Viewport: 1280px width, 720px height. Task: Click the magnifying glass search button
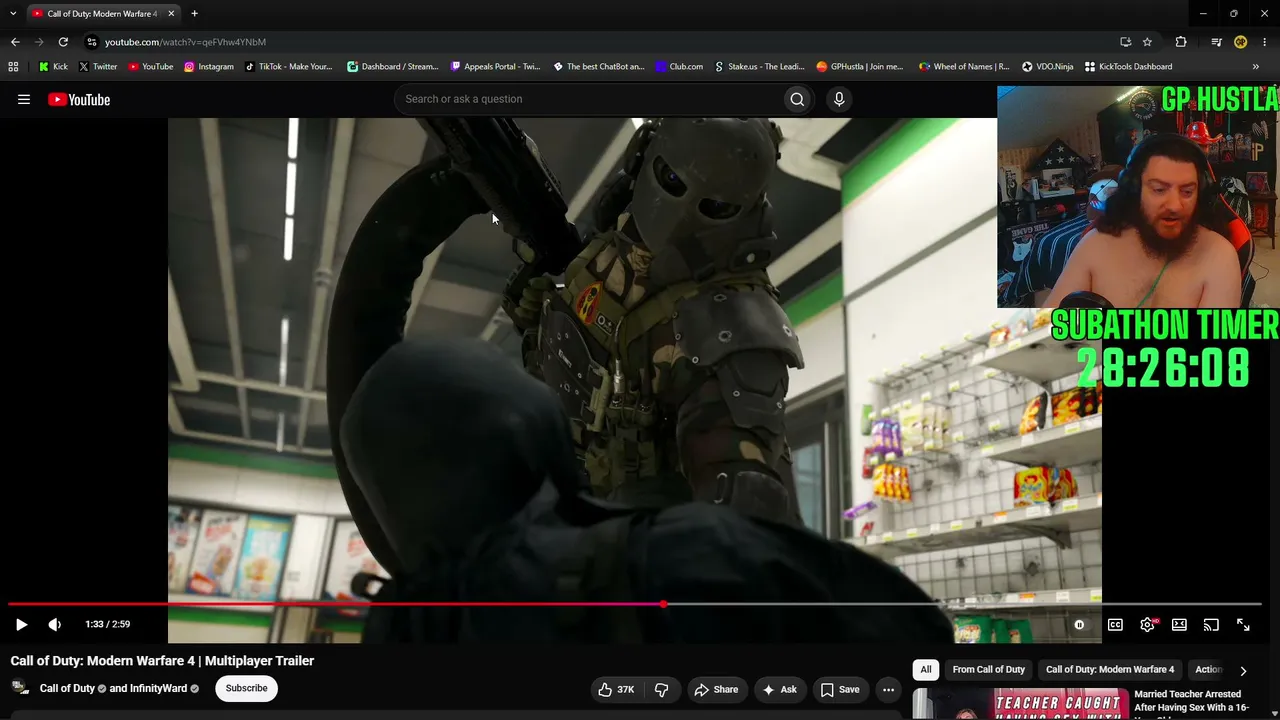(x=797, y=99)
